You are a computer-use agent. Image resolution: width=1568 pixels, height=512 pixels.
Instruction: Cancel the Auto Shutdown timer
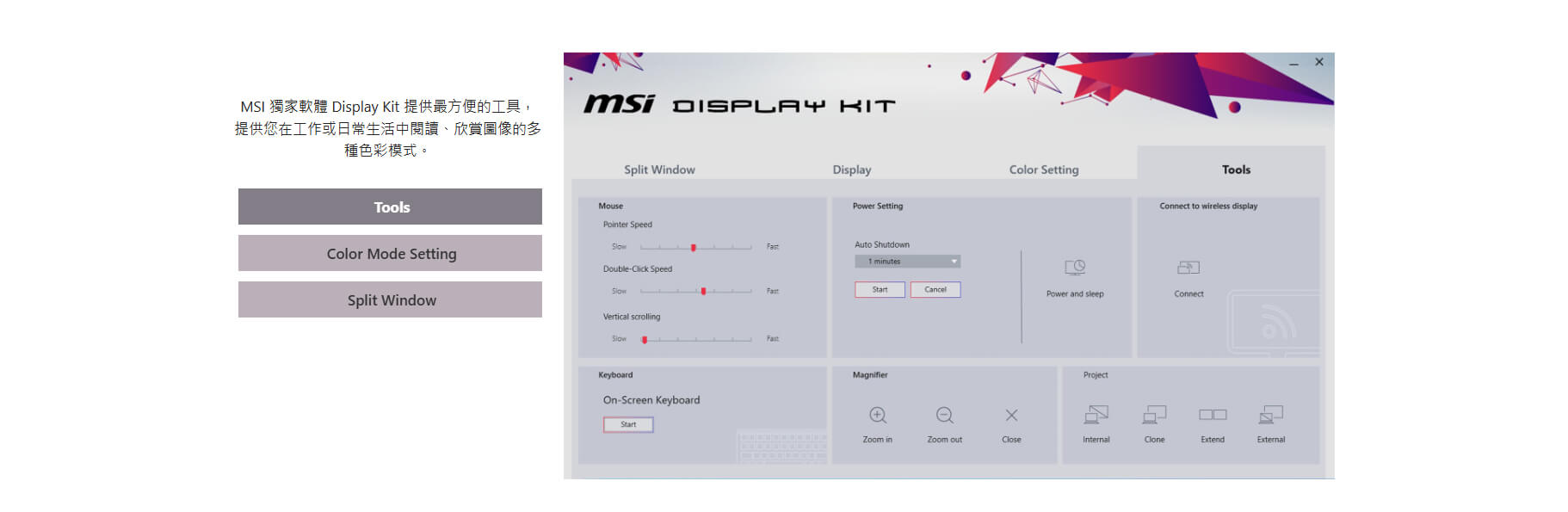pos(935,290)
